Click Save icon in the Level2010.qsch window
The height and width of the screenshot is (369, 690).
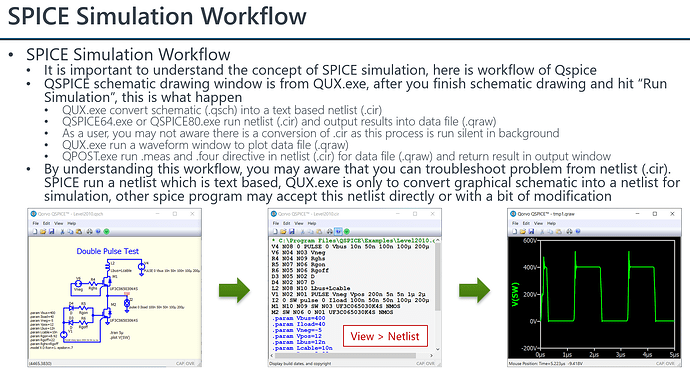pos(51,231)
